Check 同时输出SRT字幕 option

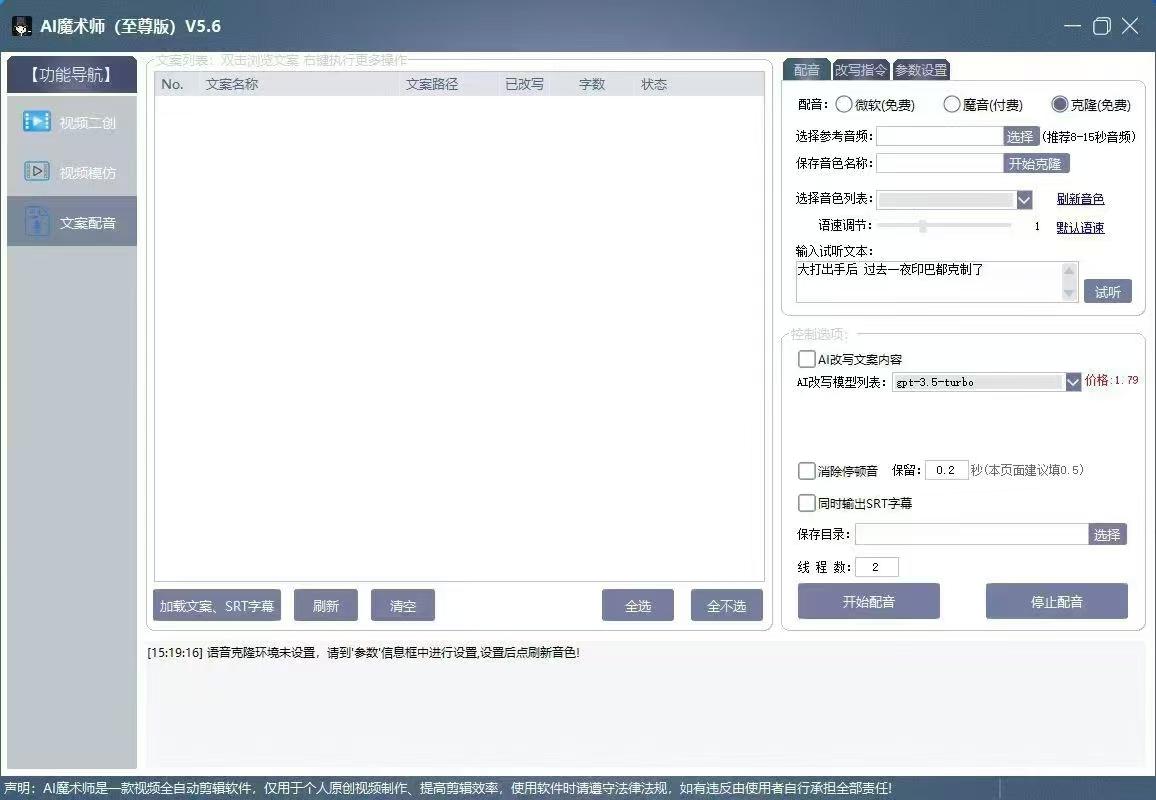807,503
